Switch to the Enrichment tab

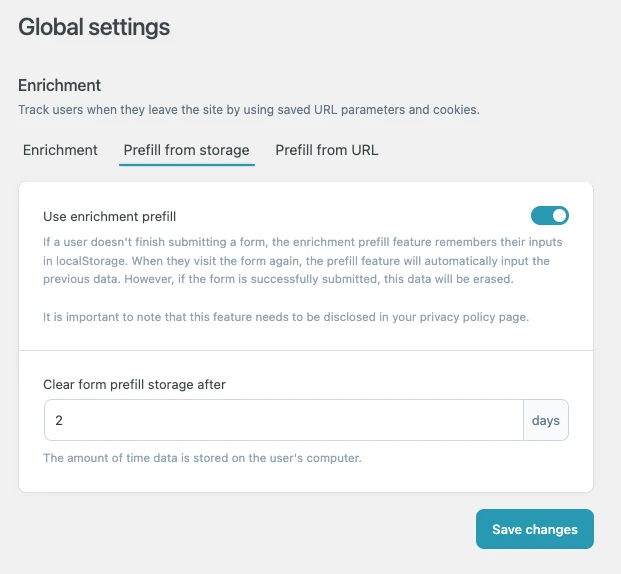(60, 150)
